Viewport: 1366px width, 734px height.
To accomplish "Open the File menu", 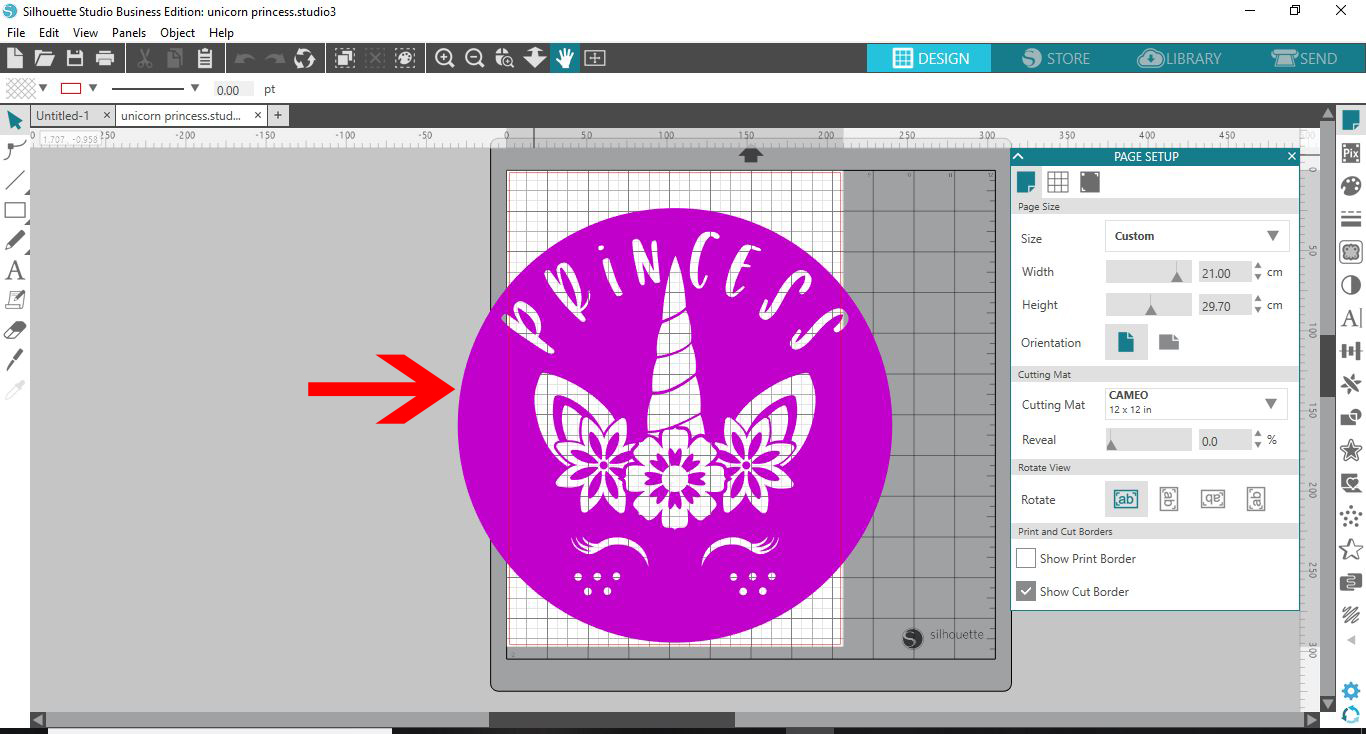I will (16, 33).
